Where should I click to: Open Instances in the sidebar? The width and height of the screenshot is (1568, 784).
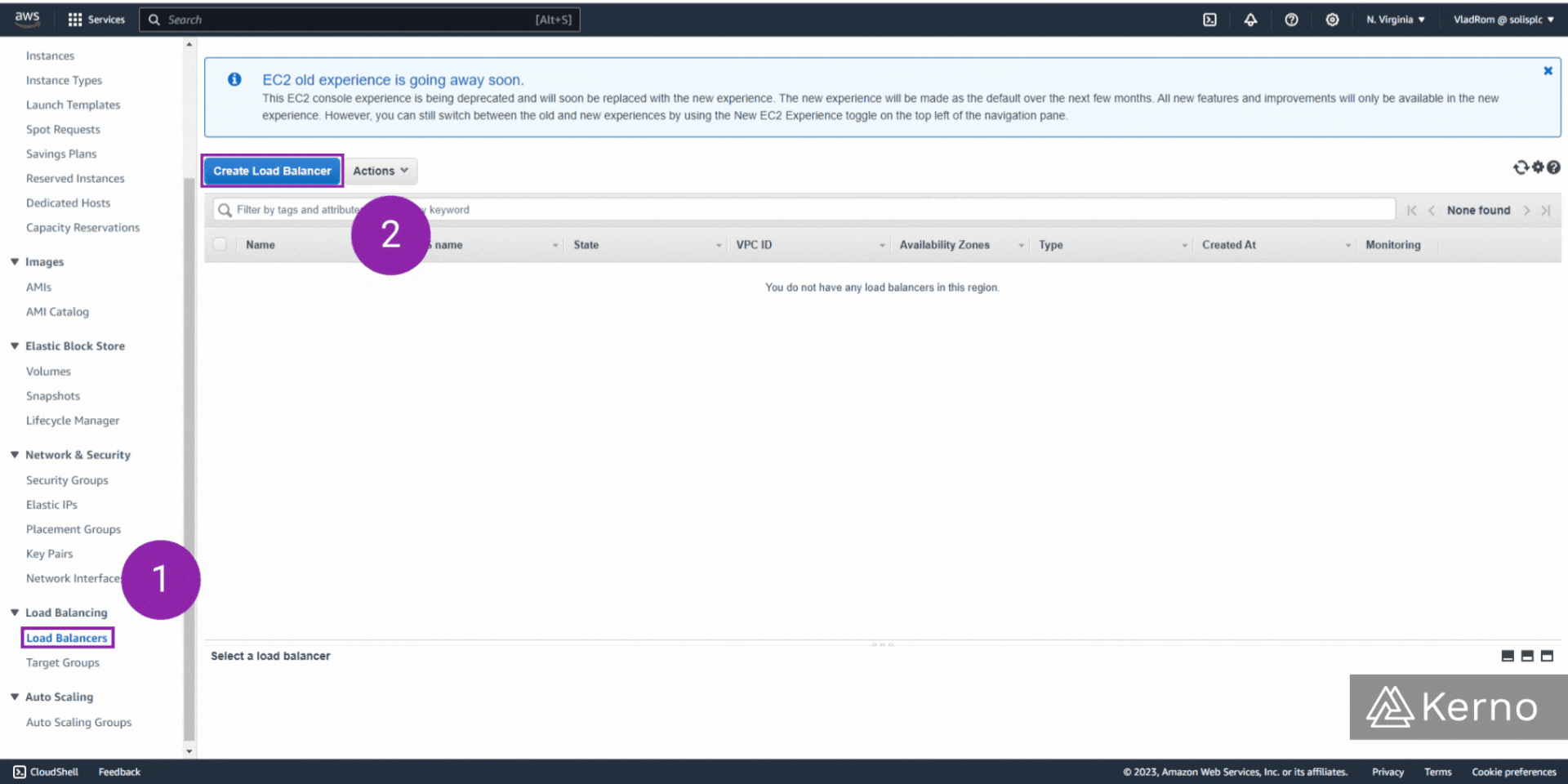50,56
